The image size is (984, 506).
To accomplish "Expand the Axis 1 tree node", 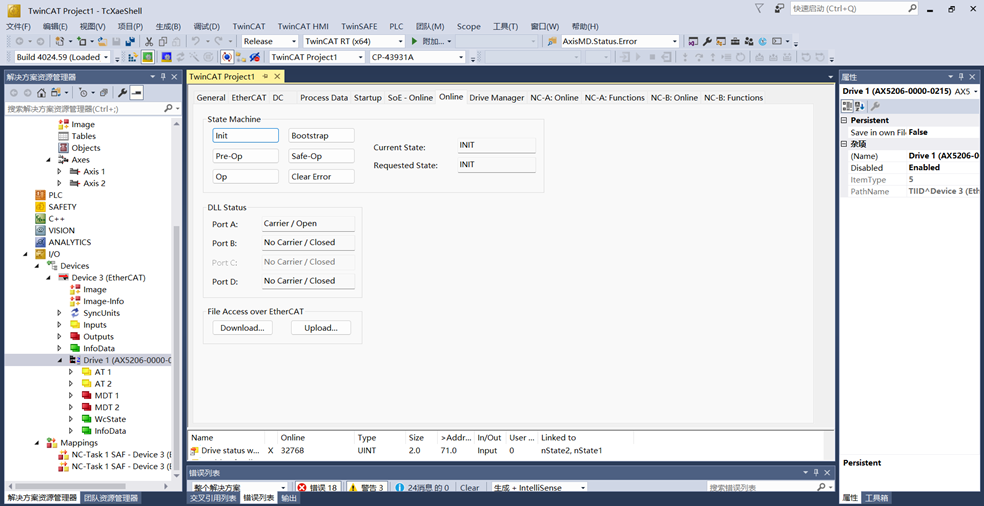I will (60, 171).
